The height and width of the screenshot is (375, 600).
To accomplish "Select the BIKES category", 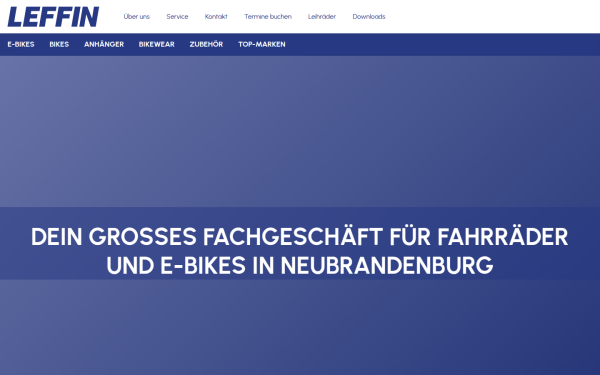I will click(x=59, y=44).
